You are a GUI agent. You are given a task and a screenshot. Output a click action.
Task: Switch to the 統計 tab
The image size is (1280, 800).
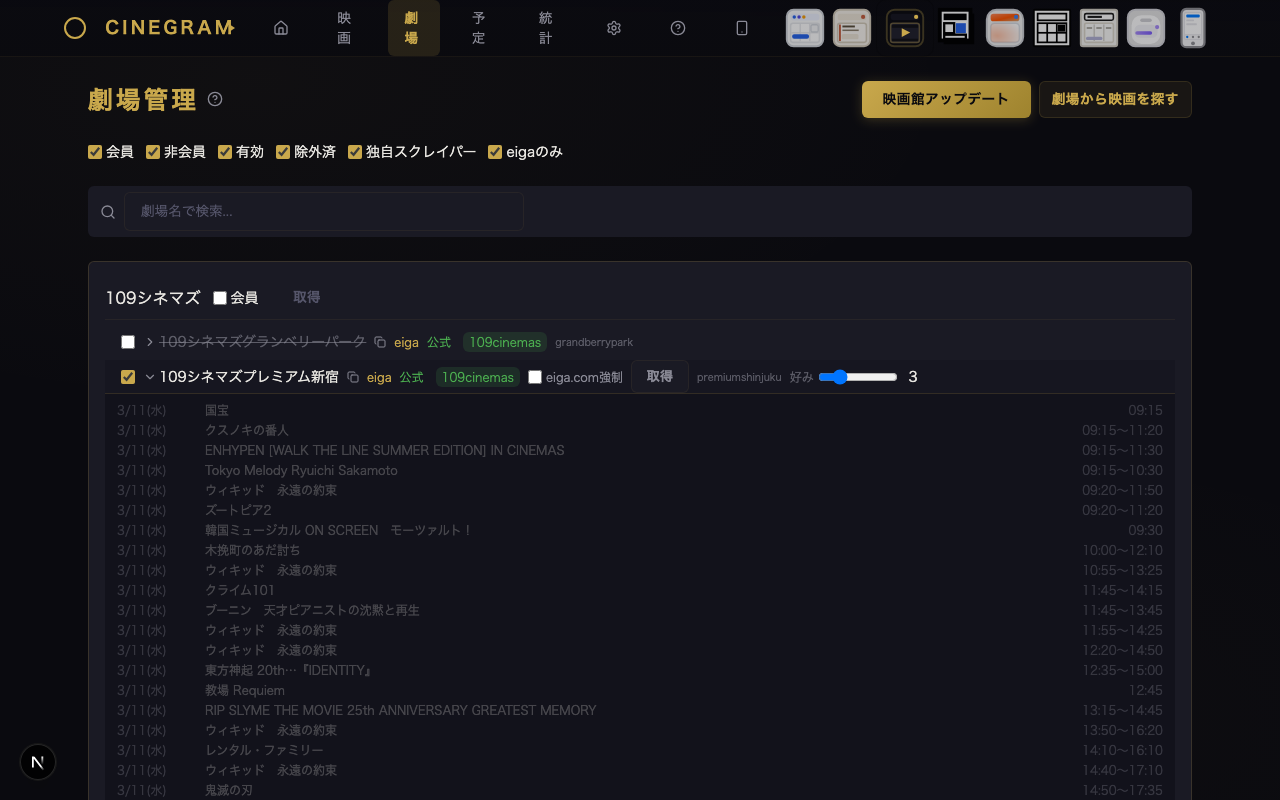pos(545,28)
